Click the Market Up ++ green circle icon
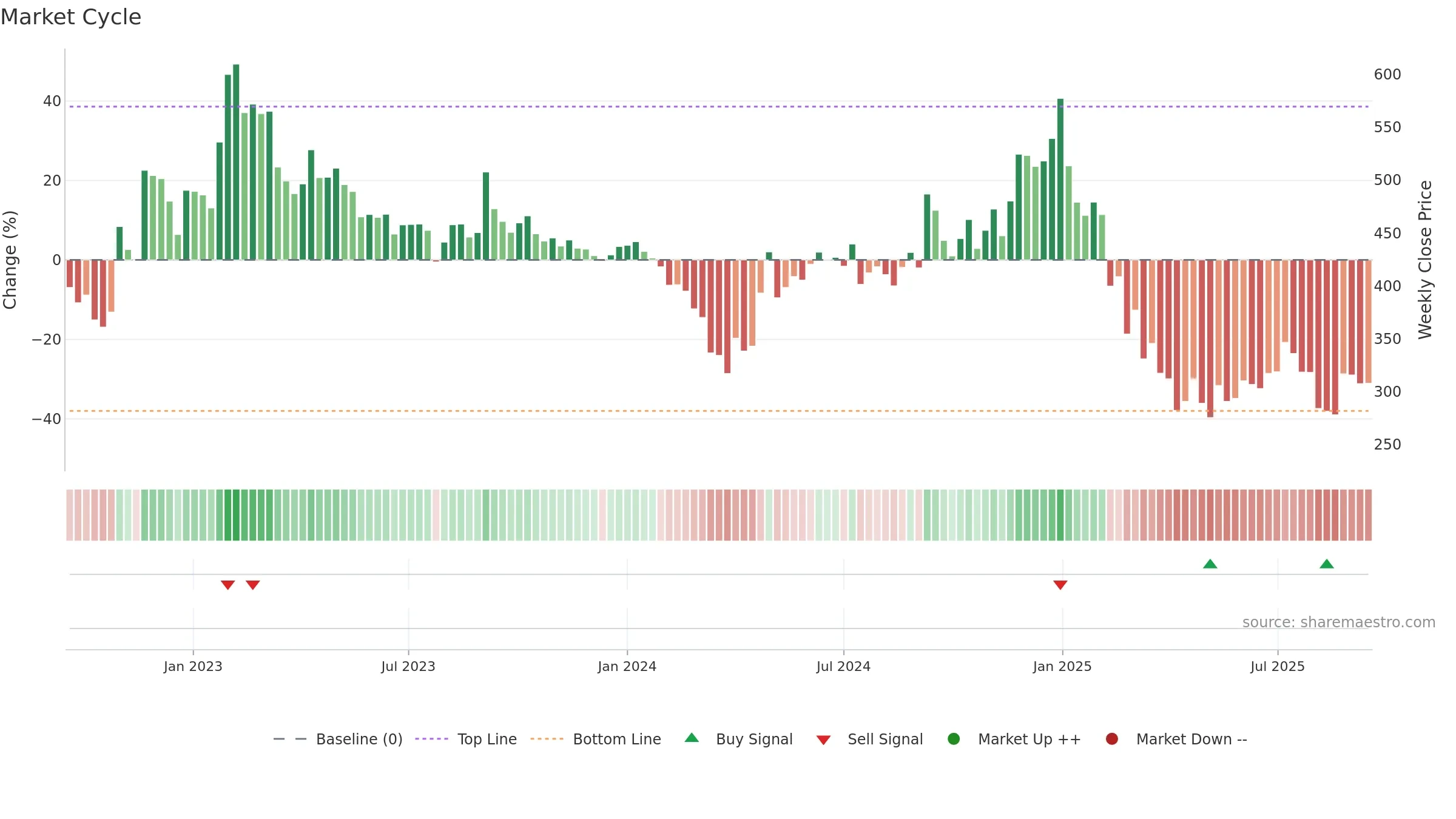1456x819 pixels. [954, 739]
